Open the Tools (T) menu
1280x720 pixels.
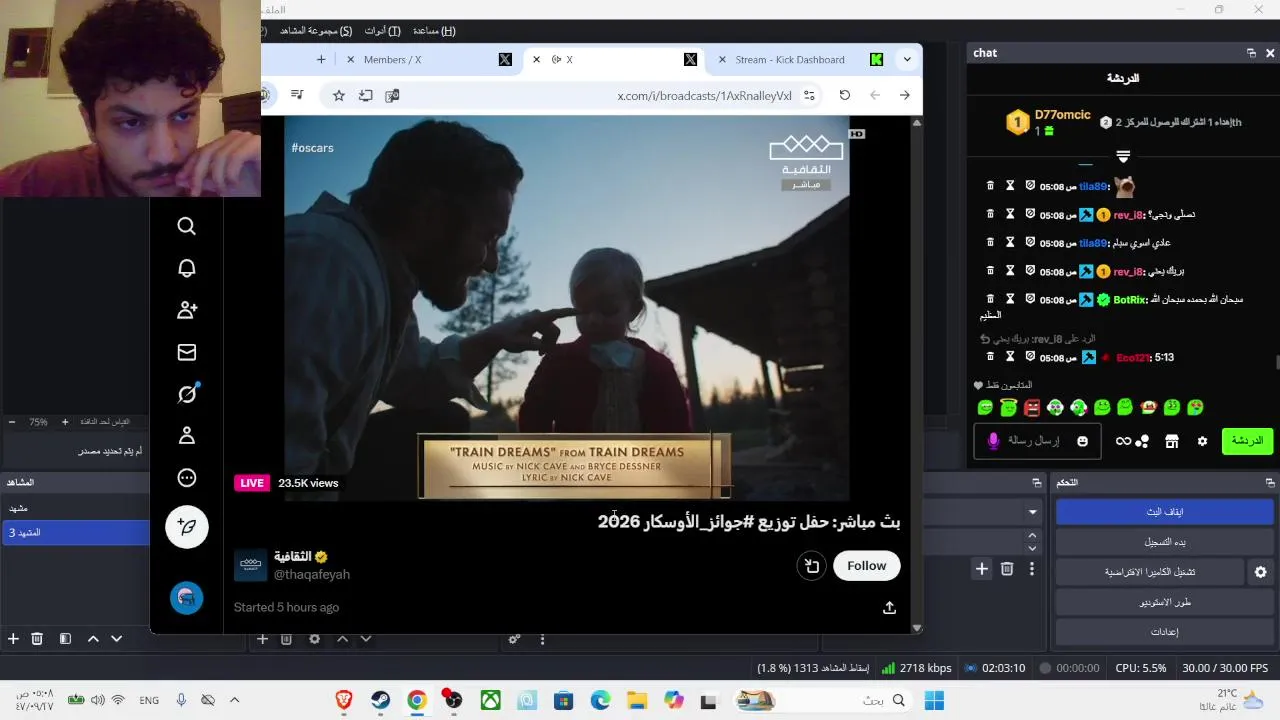click(x=383, y=31)
